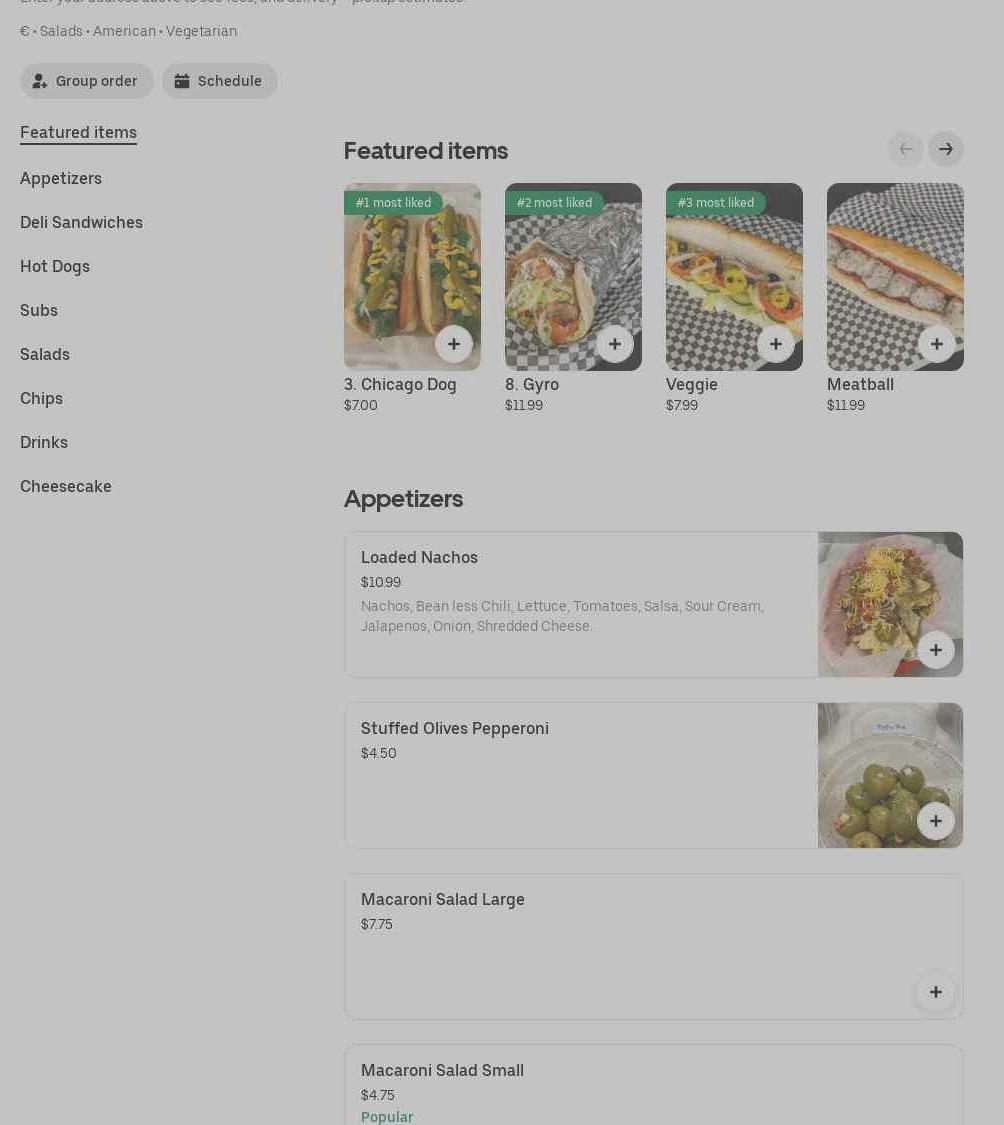Add 3. Chicago Dog with its plus icon
Screen dimensions: 1004x1125
[x=454, y=344]
